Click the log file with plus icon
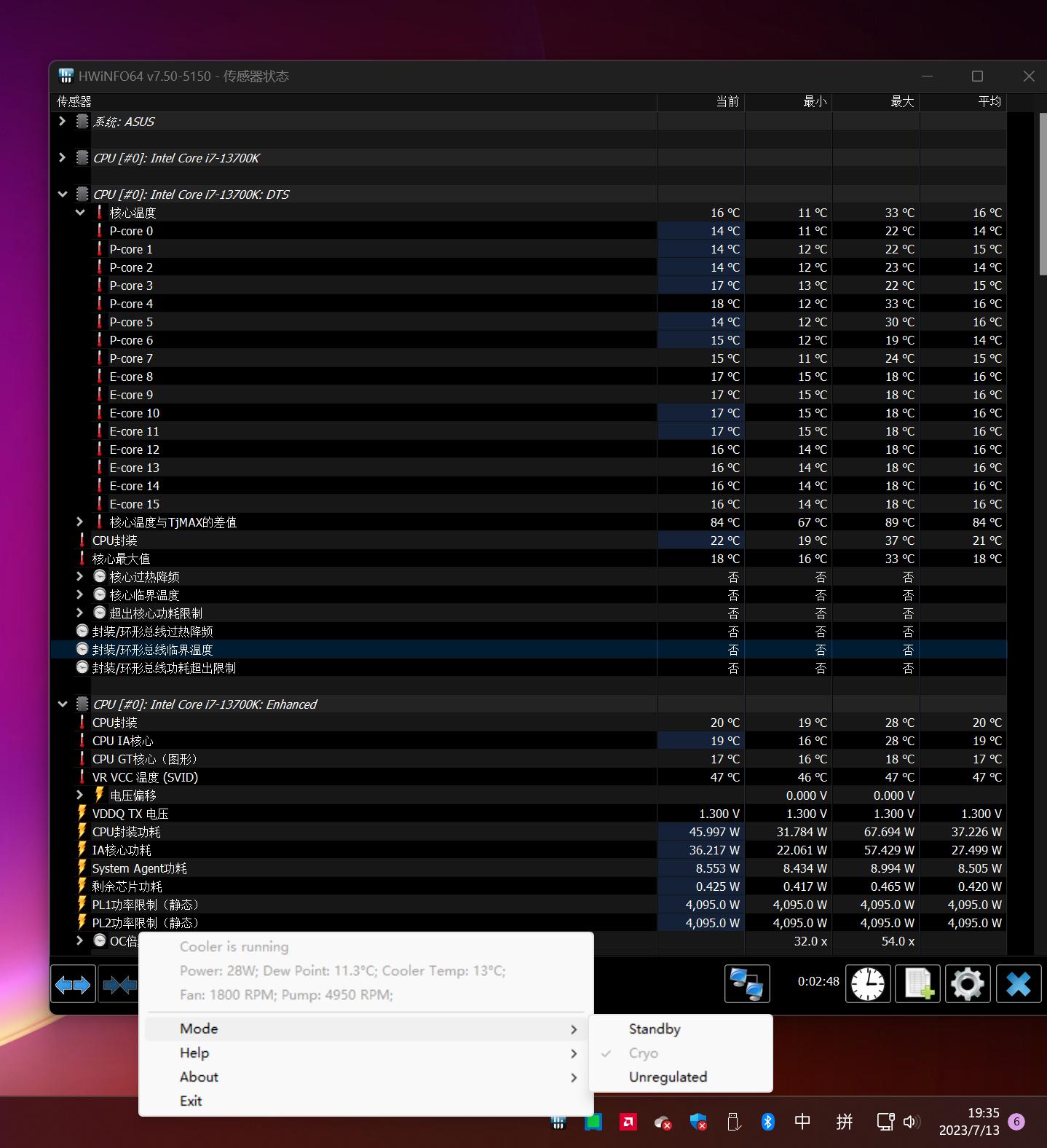Image resolution: width=1047 pixels, height=1148 pixels. (917, 983)
